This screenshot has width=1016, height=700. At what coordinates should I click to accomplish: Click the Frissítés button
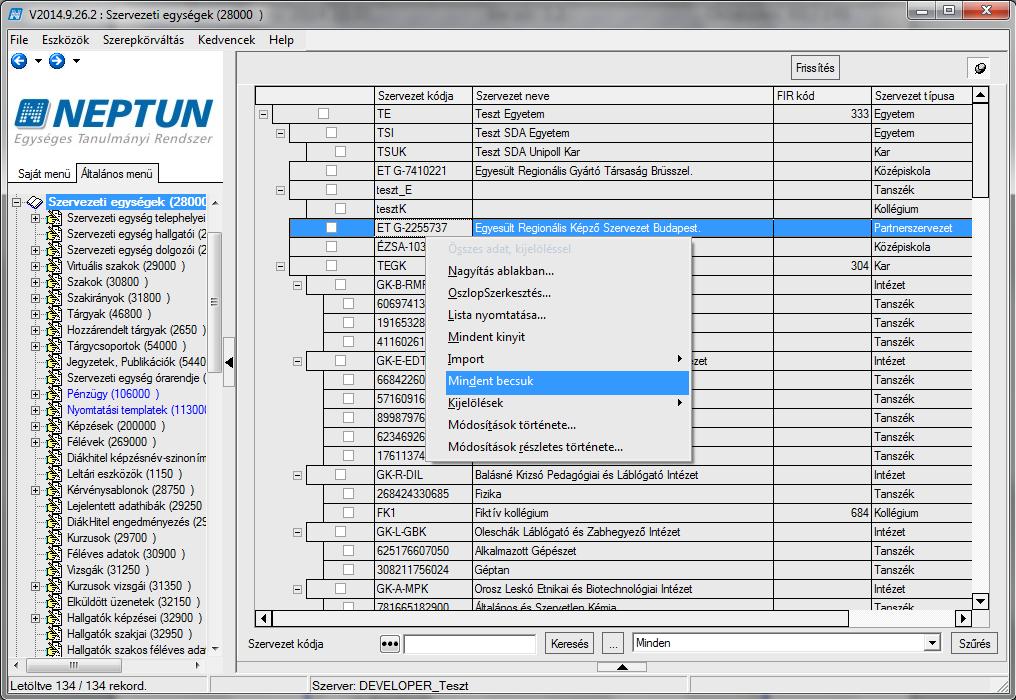point(815,68)
